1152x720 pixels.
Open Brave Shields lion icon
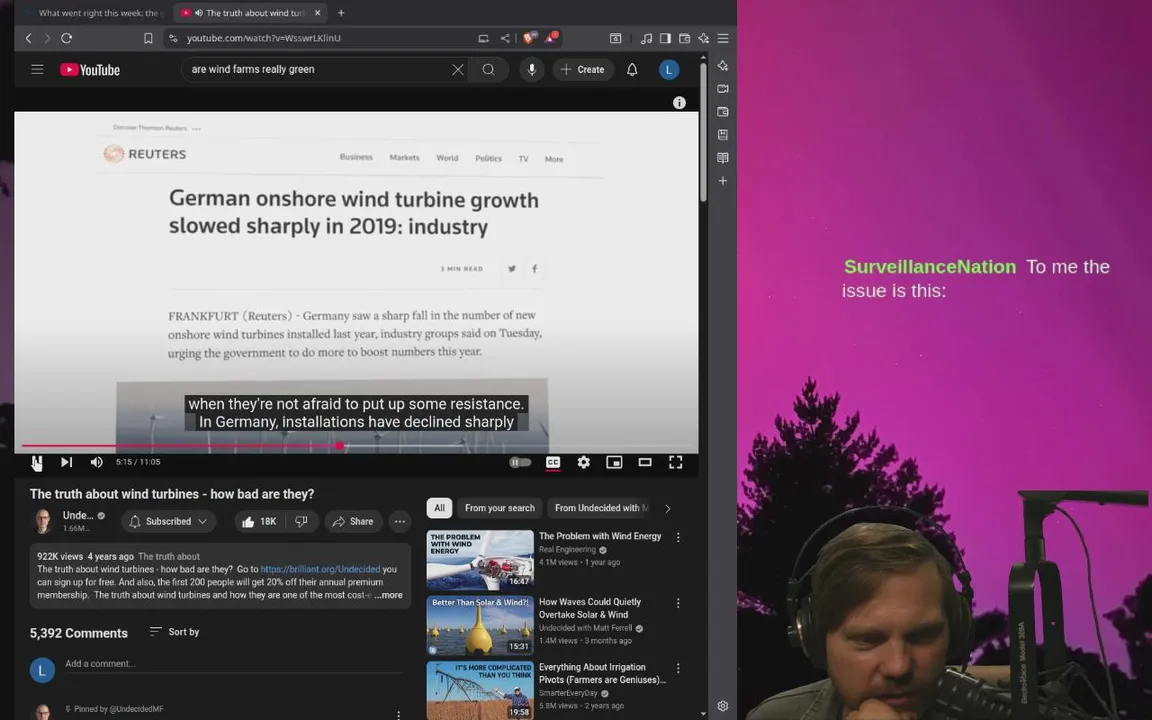(529, 37)
